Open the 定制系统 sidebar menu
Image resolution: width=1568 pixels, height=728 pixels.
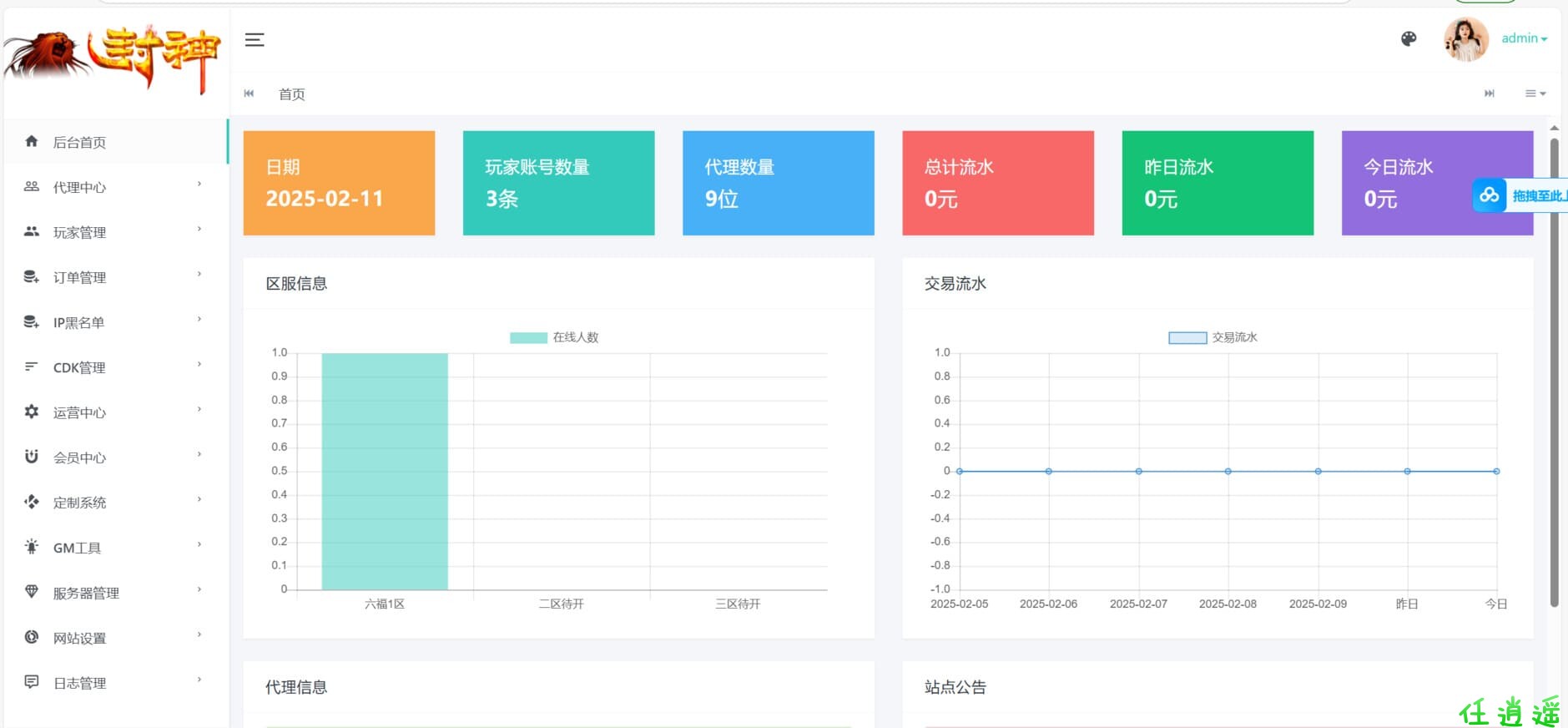tap(116, 503)
